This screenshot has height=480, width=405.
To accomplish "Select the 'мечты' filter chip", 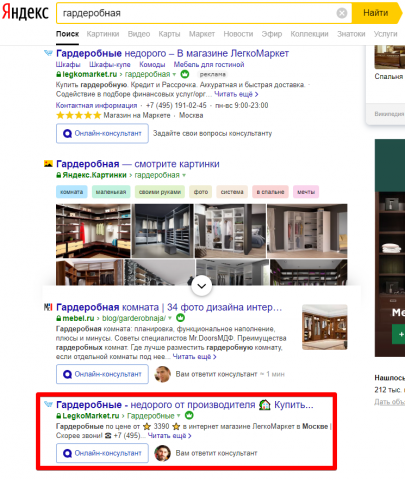I will click(x=306, y=192).
